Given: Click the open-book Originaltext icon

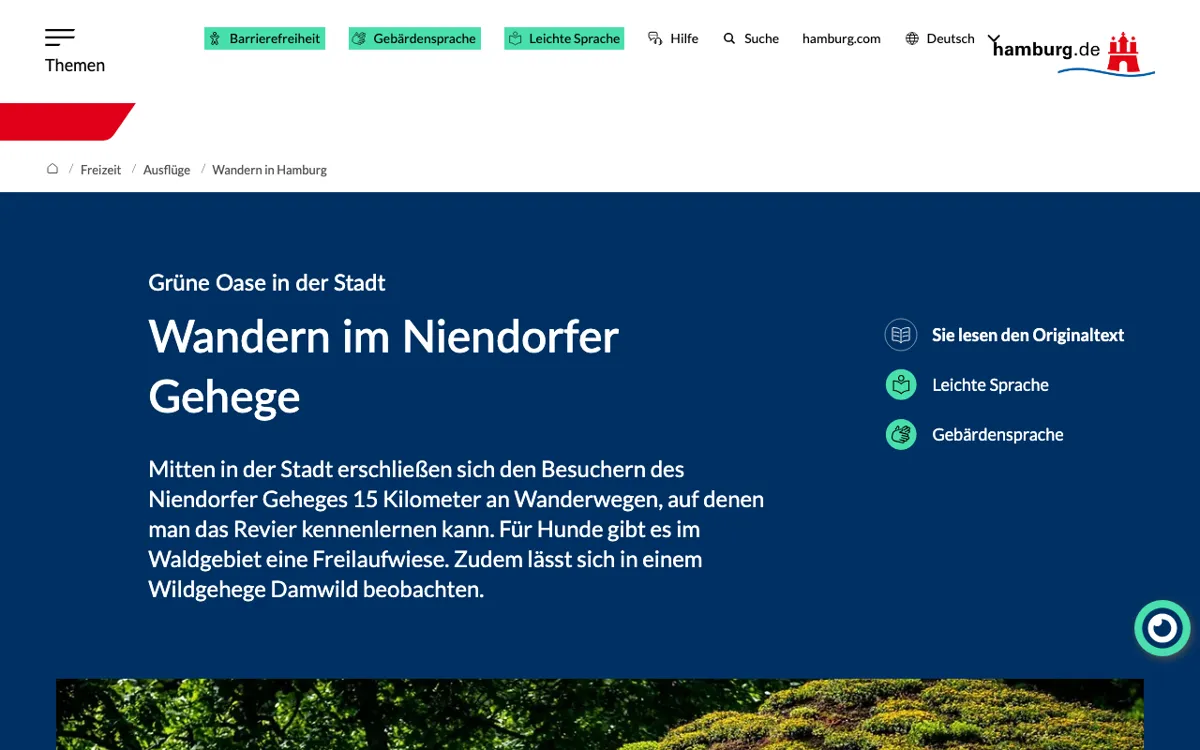Looking at the screenshot, I should [x=901, y=335].
